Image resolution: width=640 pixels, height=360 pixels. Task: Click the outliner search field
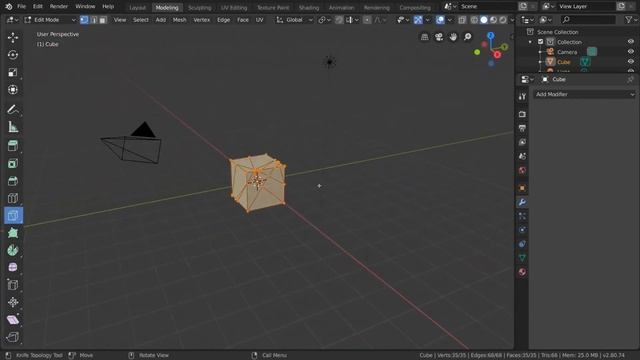click(588, 20)
